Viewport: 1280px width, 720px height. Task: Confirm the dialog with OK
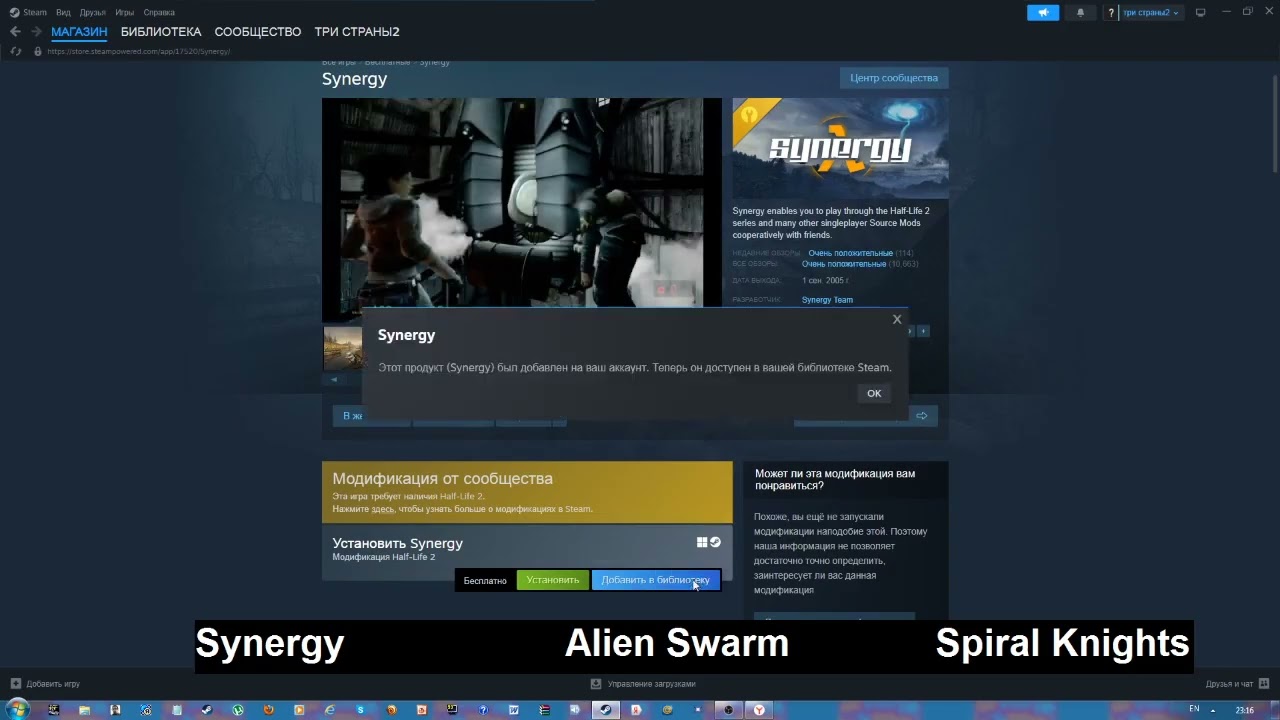point(874,393)
